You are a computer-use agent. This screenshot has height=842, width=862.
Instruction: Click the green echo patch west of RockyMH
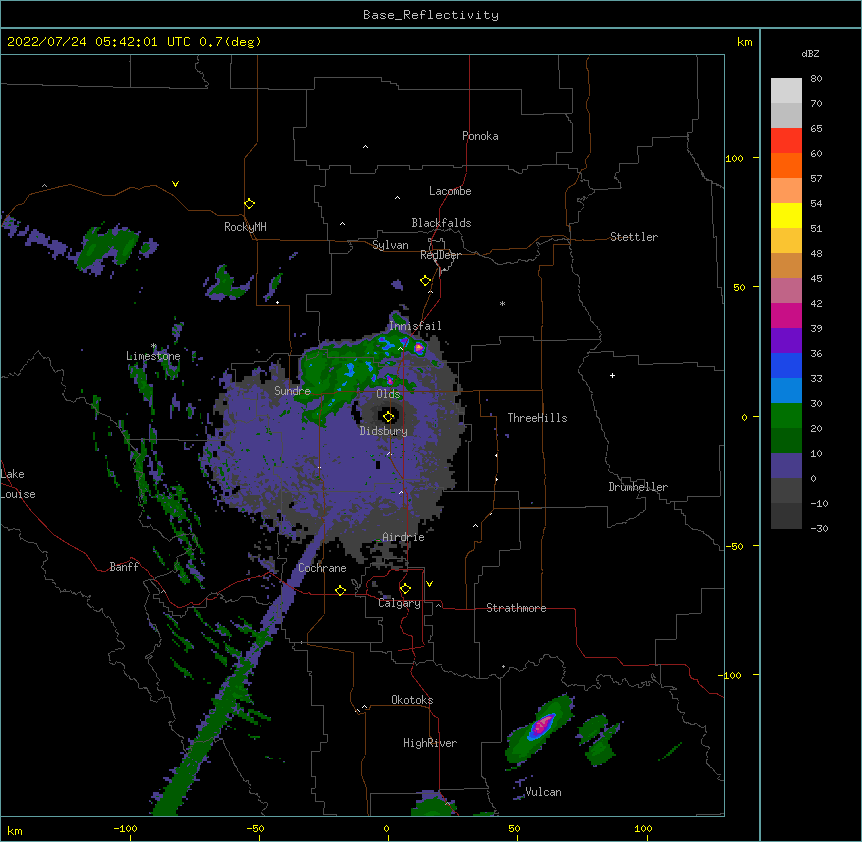point(108,247)
